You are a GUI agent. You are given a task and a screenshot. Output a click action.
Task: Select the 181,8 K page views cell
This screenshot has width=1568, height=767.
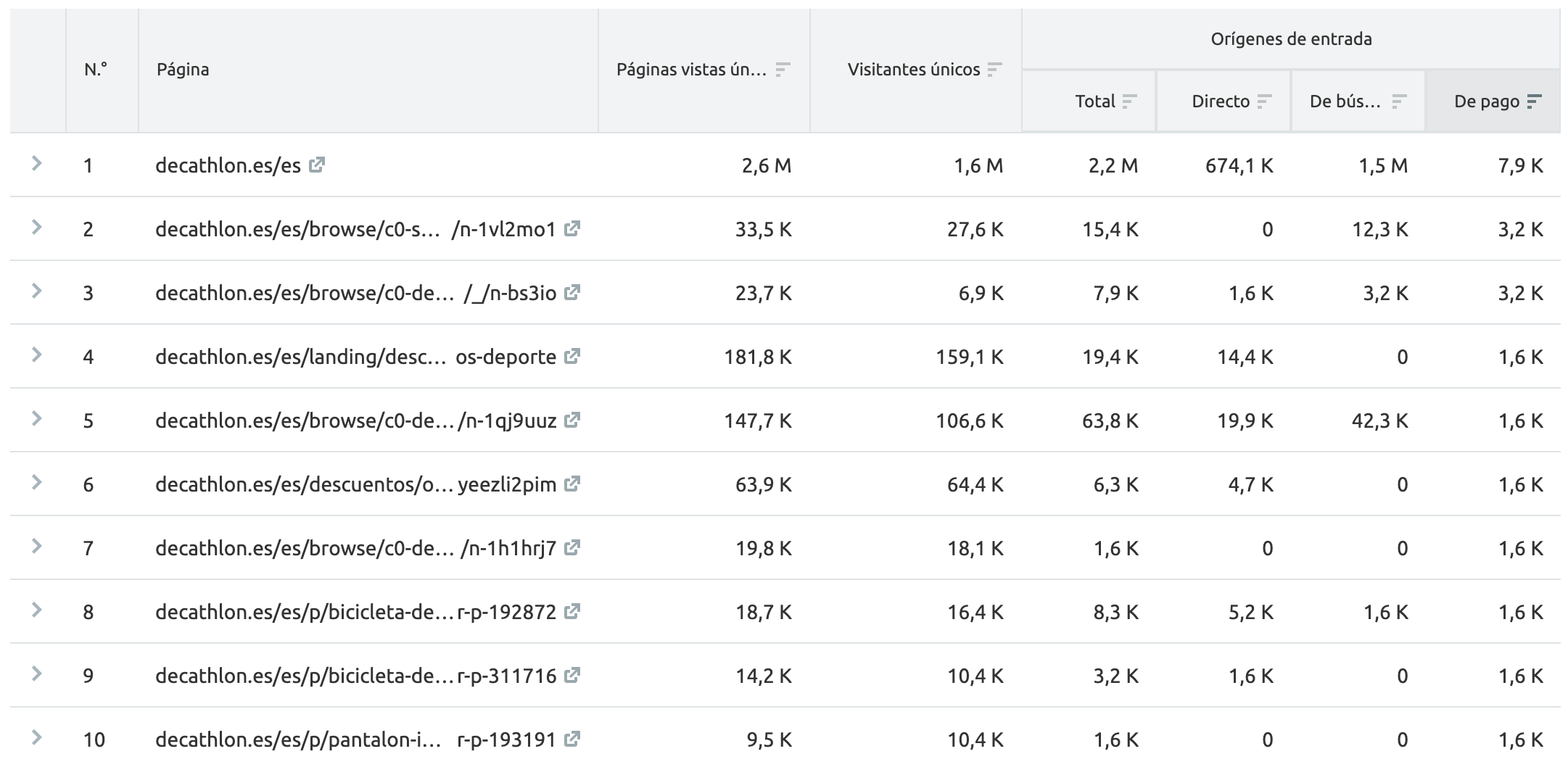(x=758, y=357)
